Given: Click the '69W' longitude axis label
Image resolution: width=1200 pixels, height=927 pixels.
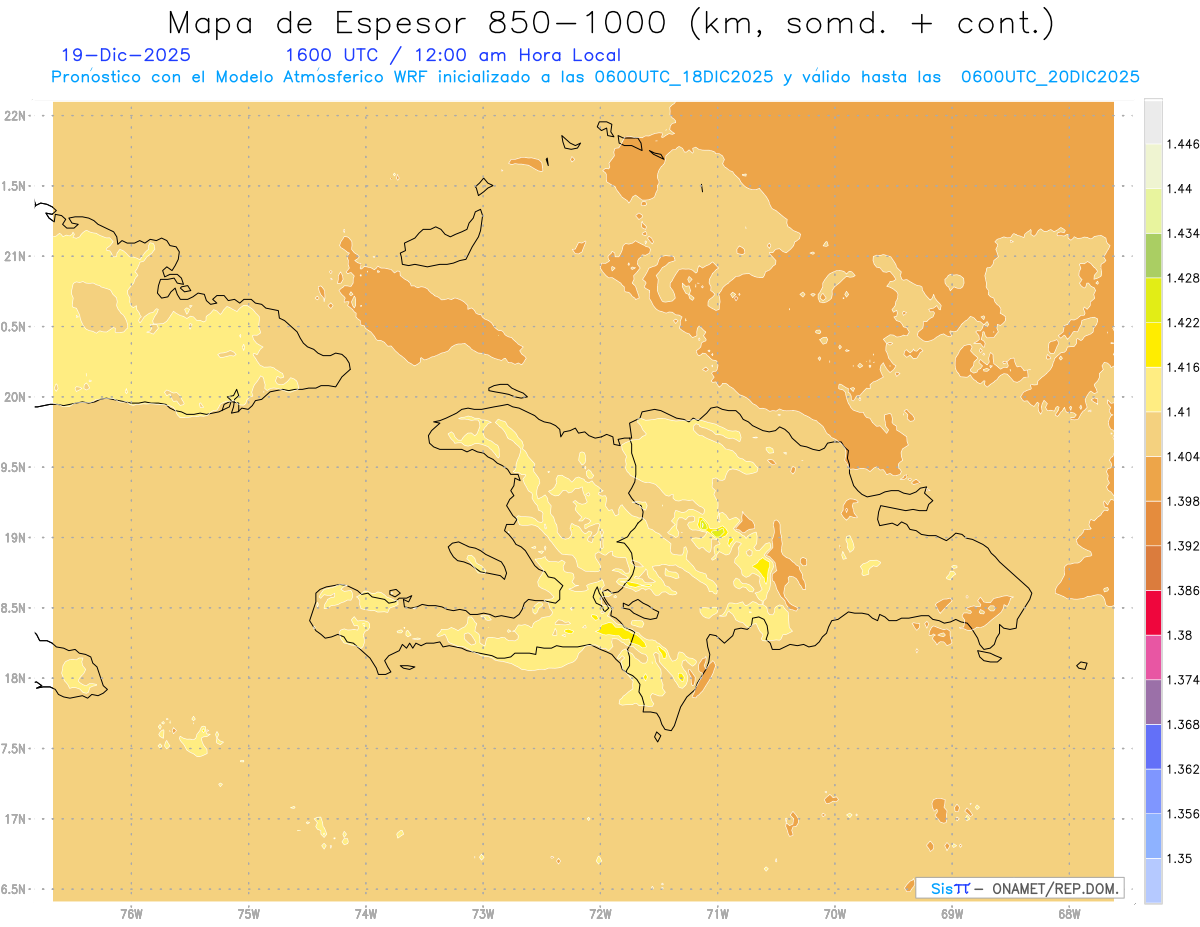Looking at the screenshot, I should 952,914.
